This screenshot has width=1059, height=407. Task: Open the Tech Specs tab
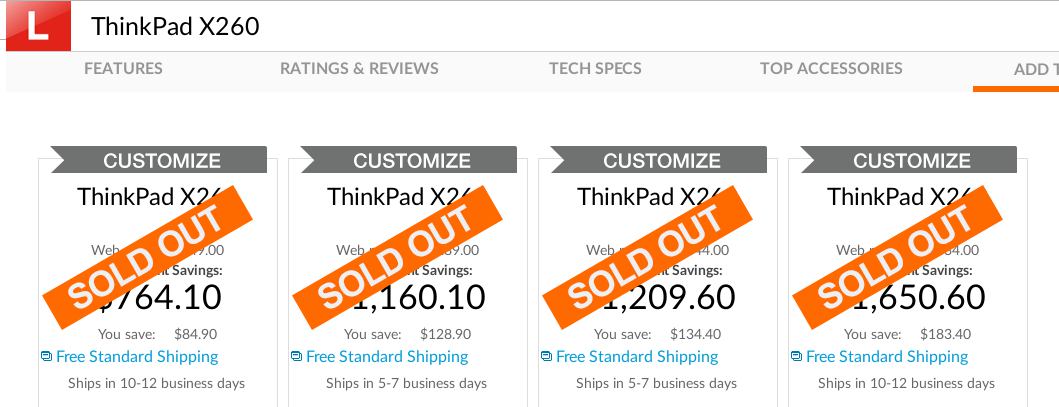(x=595, y=69)
